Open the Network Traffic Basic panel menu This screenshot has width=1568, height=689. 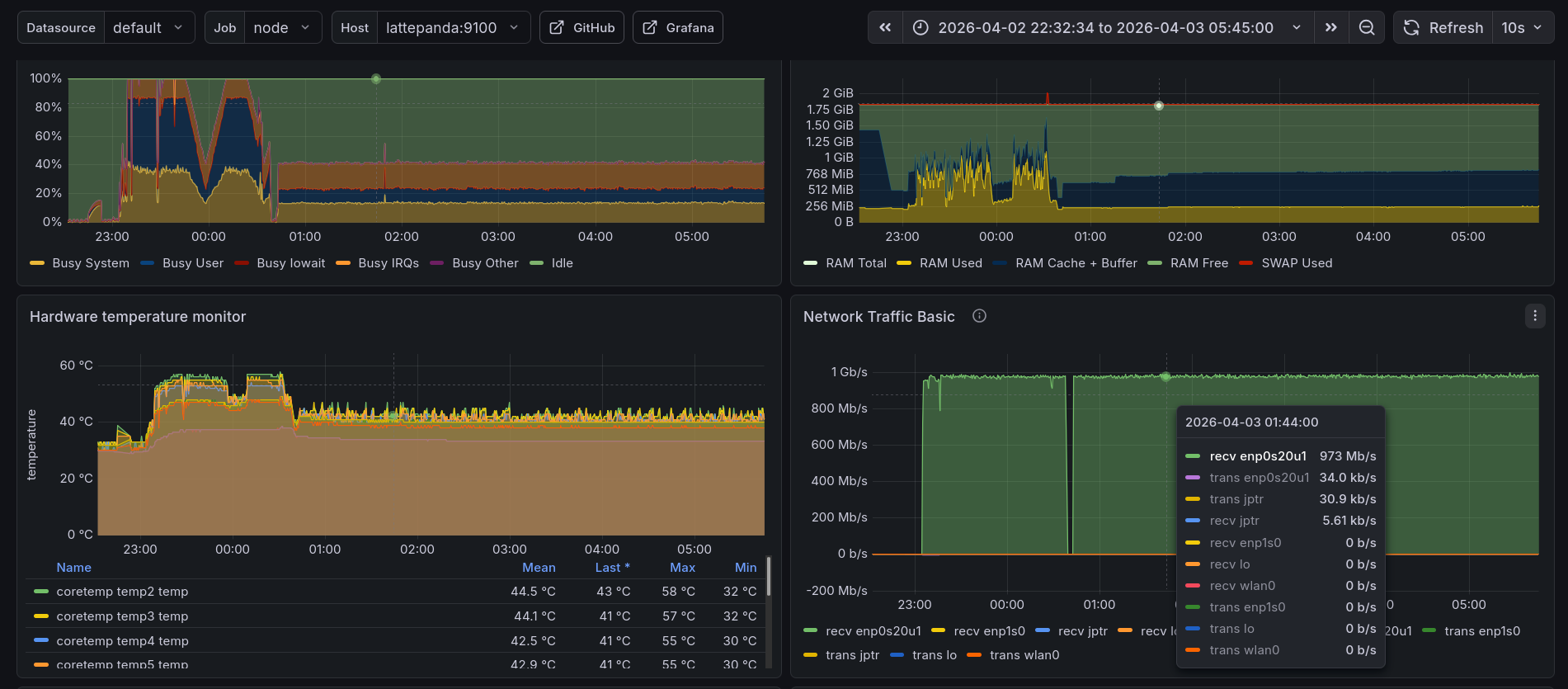pyautogui.click(x=1534, y=316)
